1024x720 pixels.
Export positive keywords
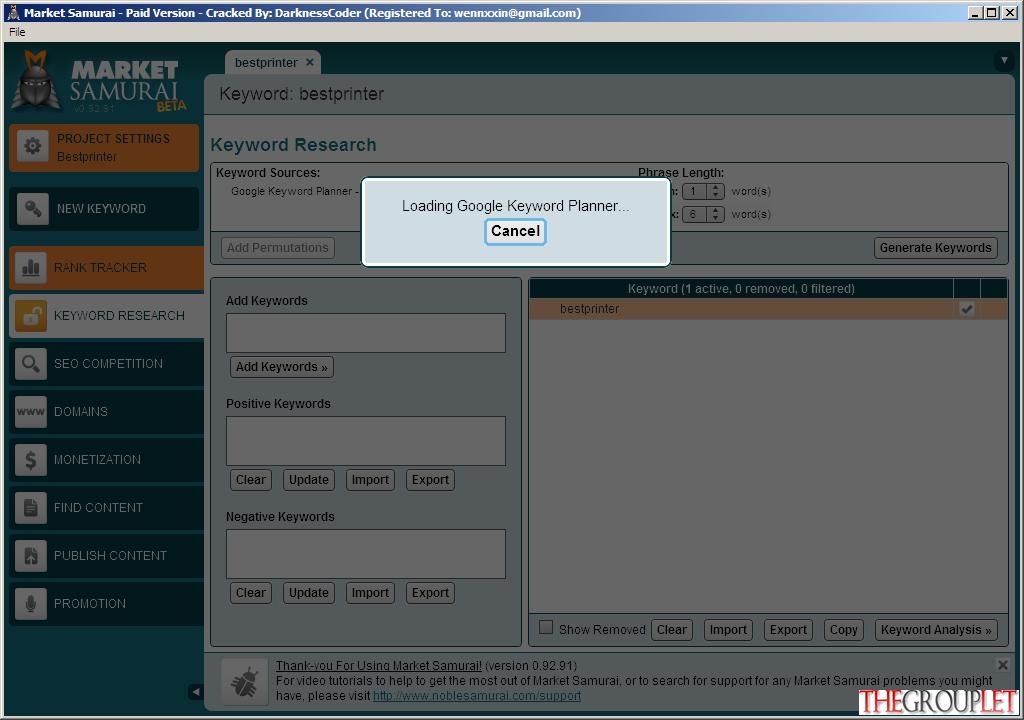(x=430, y=480)
